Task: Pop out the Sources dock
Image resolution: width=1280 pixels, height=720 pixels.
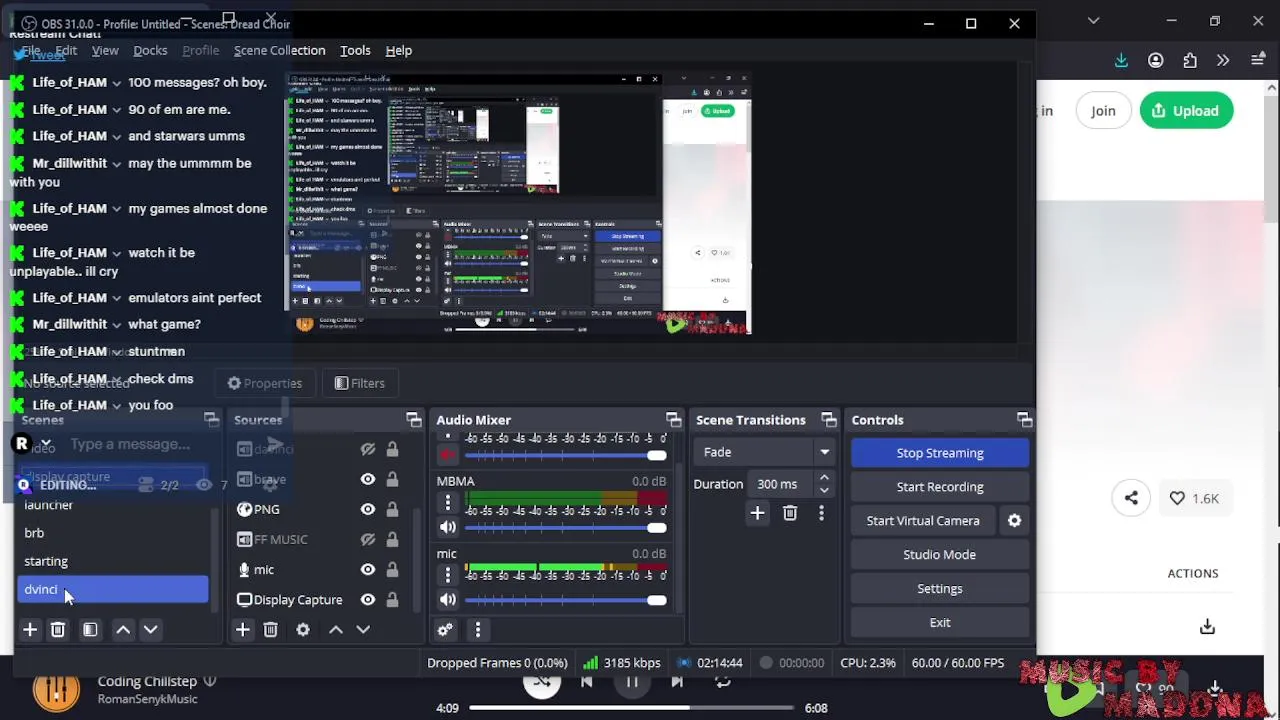Action: 413,420
